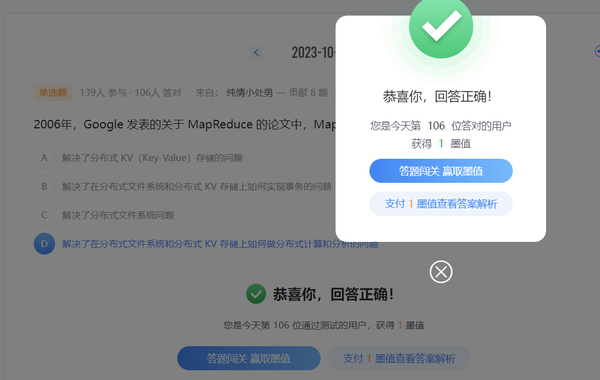
Task: Close the popup with the circled X
Action: pyautogui.click(x=441, y=272)
